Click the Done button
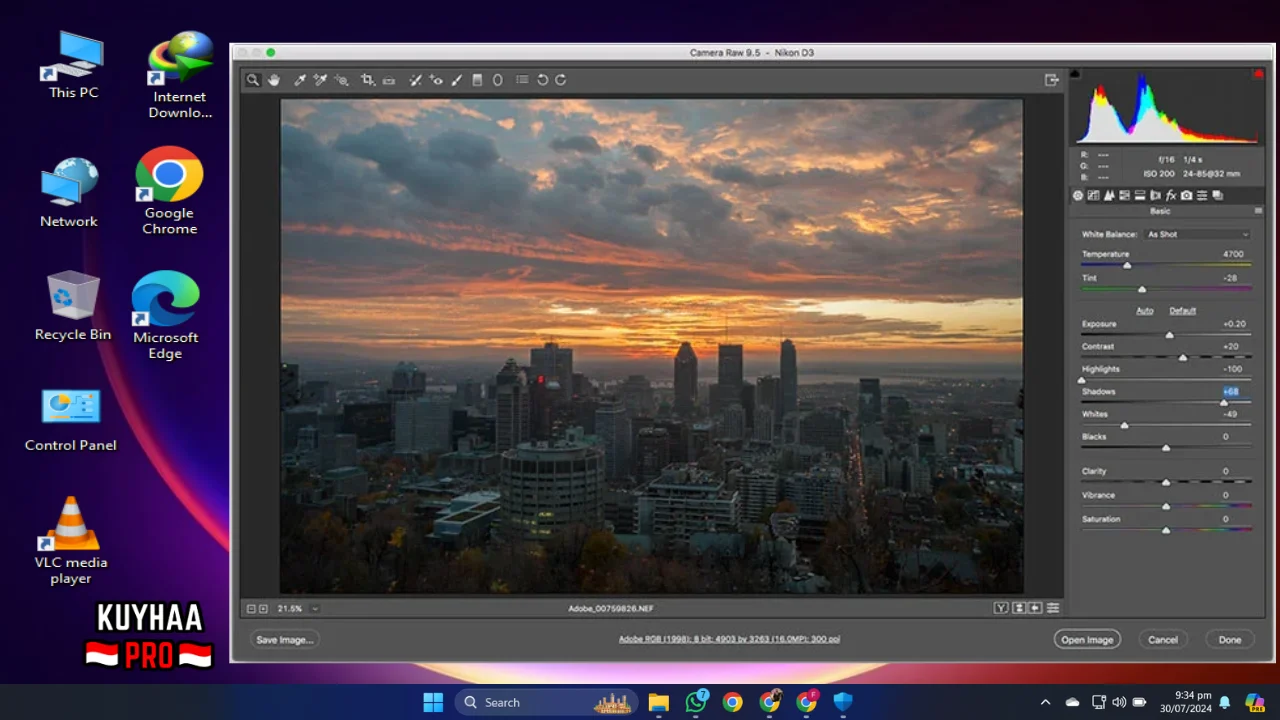Screen dimensions: 1280x720 coord(1229,639)
